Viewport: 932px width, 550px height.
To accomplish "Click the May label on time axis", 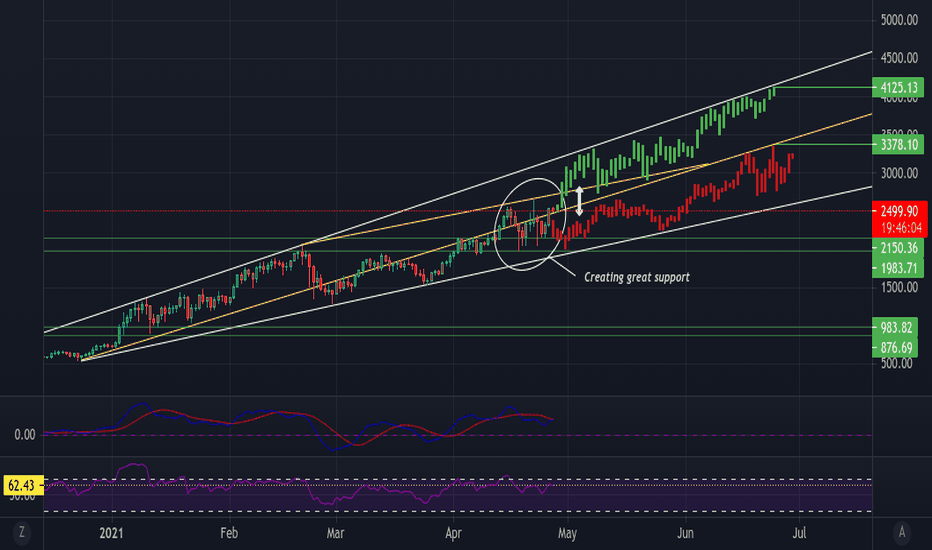I will pyautogui.click(x=567, y=533).
